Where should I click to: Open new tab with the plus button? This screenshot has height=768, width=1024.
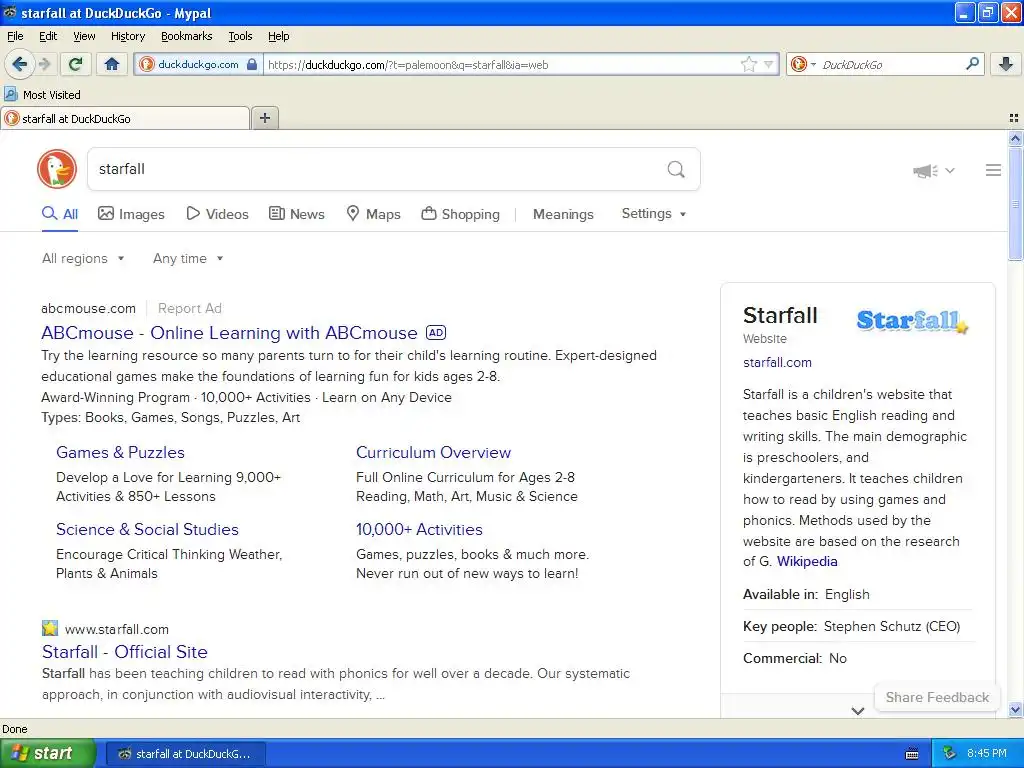[264, 118]
